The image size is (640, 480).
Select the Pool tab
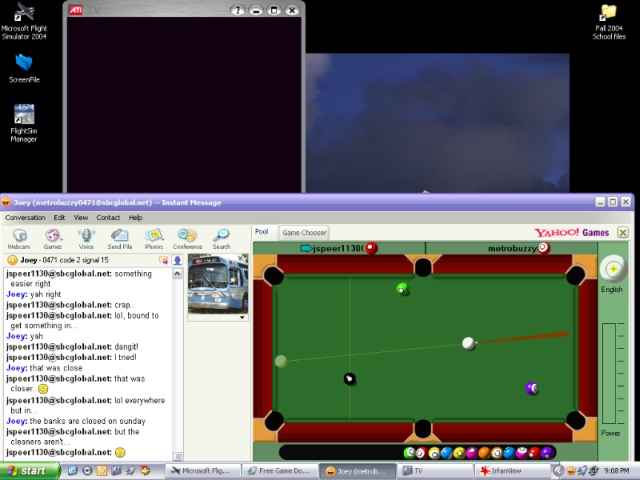pos(261,232)
